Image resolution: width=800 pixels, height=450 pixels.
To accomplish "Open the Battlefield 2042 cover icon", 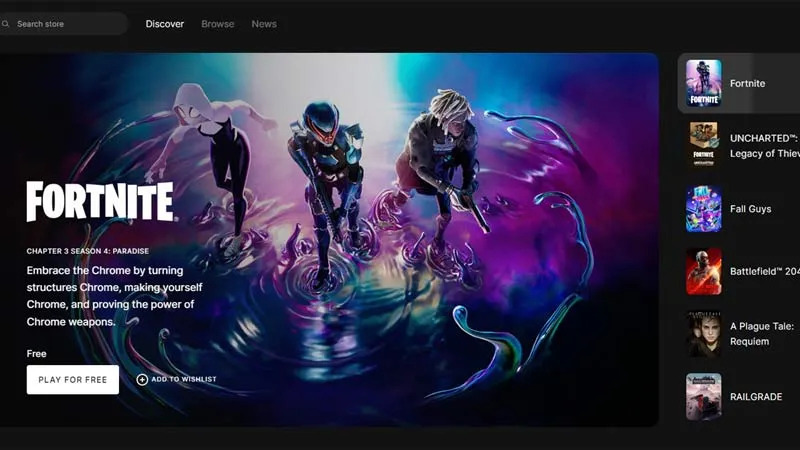I will [704, 271].
